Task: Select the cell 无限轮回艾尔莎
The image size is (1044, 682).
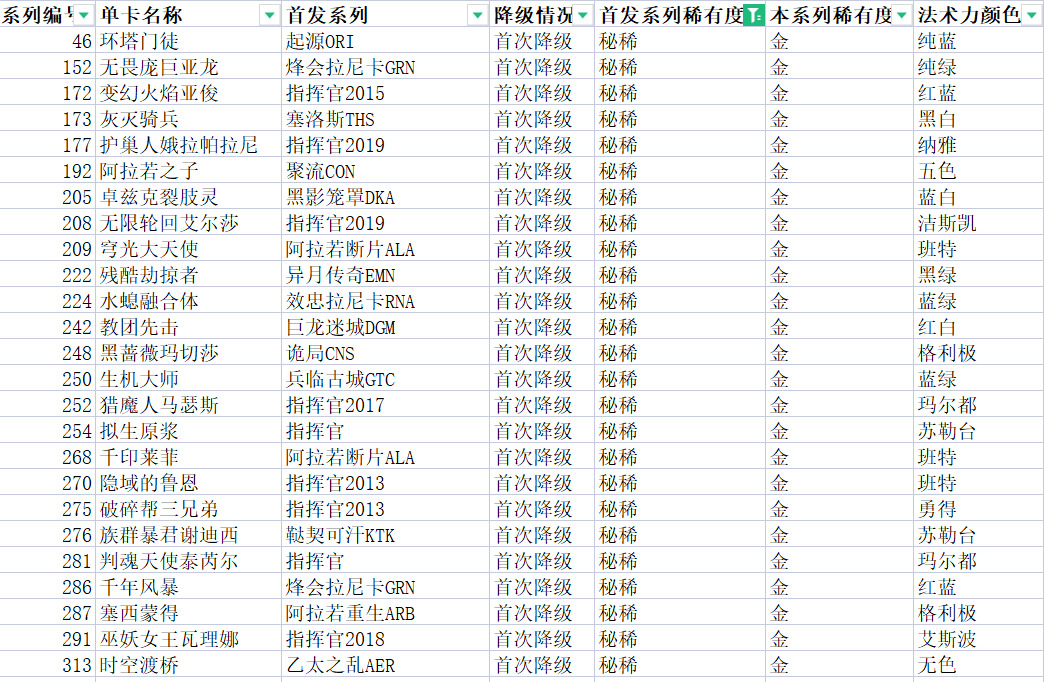Action: point(188,223)
